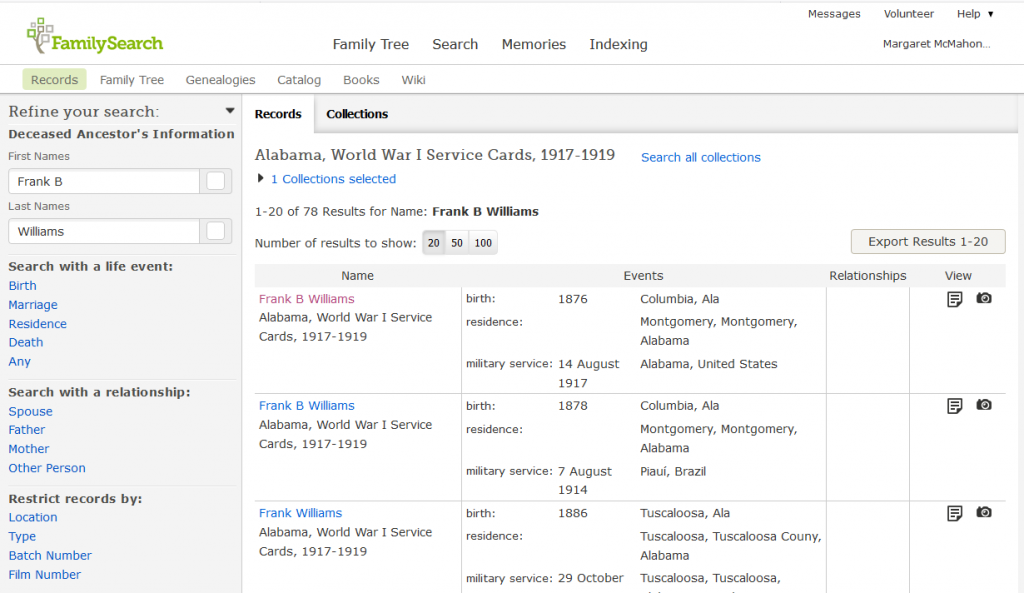Add a Father relationship
The width and height of the screenshot is (1024, 593).
click(x=27, y=430)
